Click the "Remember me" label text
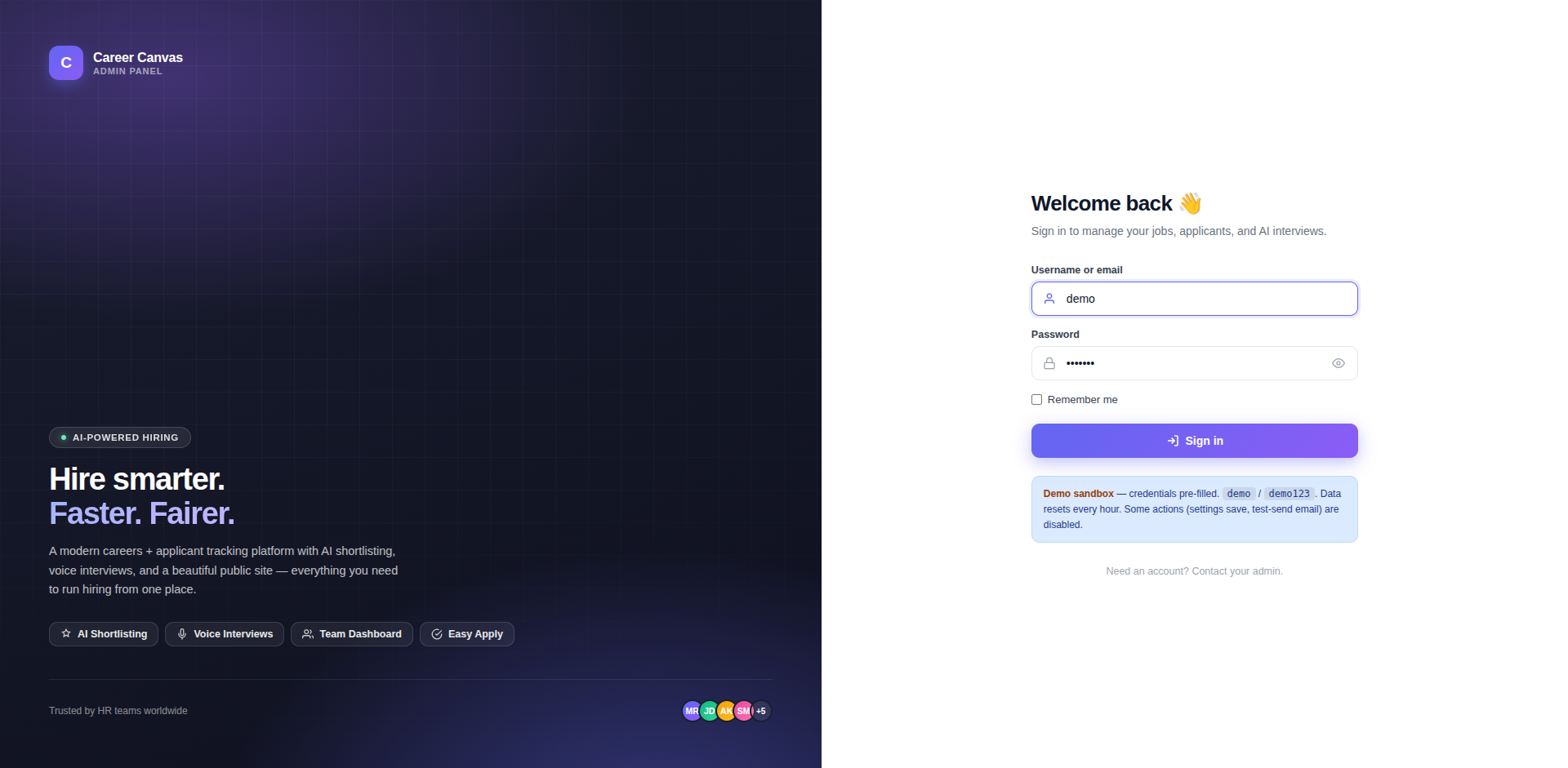Viewport: 1568px width, 768px height. pos(1082,400)
